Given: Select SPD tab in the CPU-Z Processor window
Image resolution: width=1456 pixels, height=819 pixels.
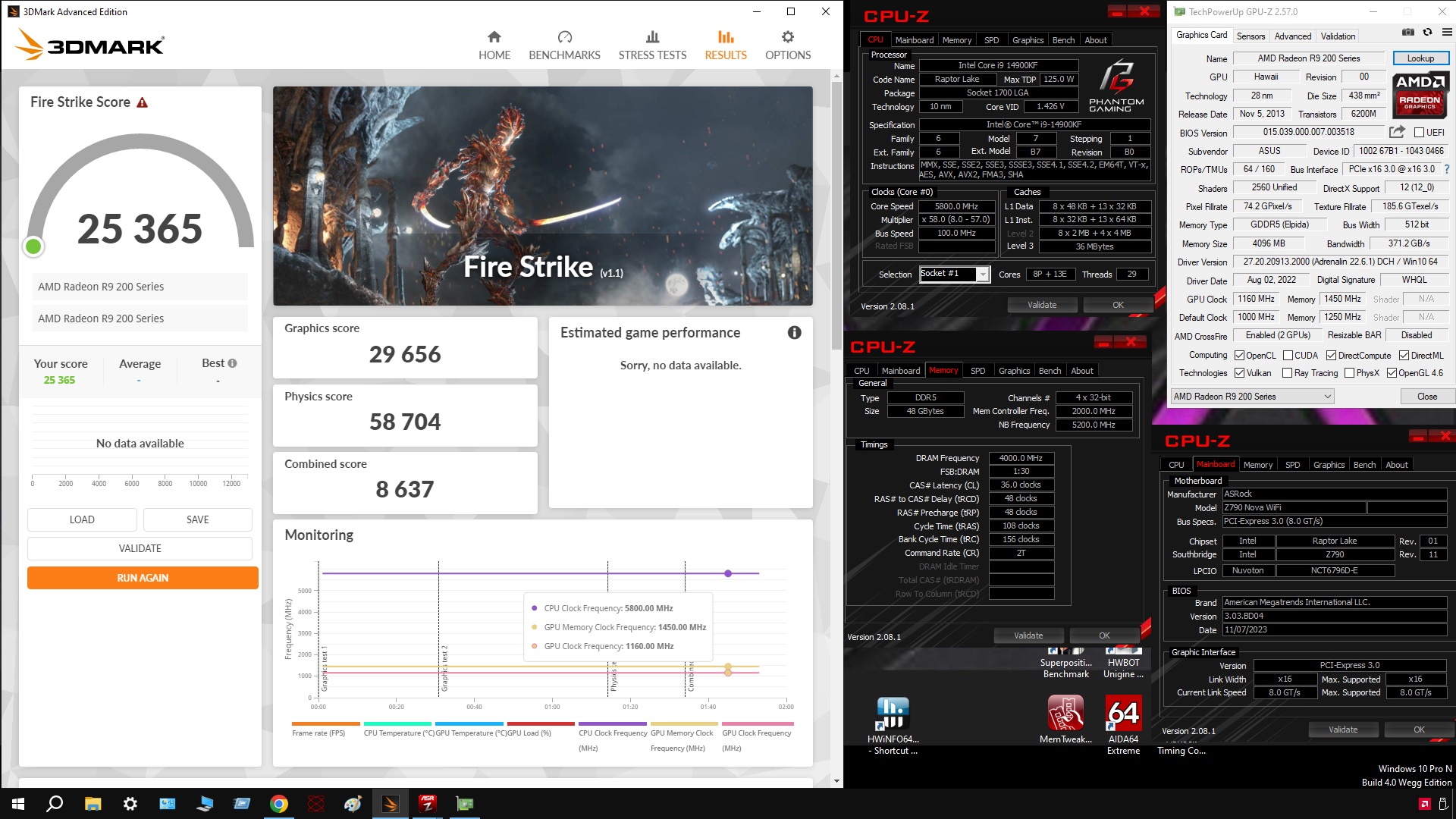Looking at the screenshot, I should pyautogui.click(x=991, y=40).
